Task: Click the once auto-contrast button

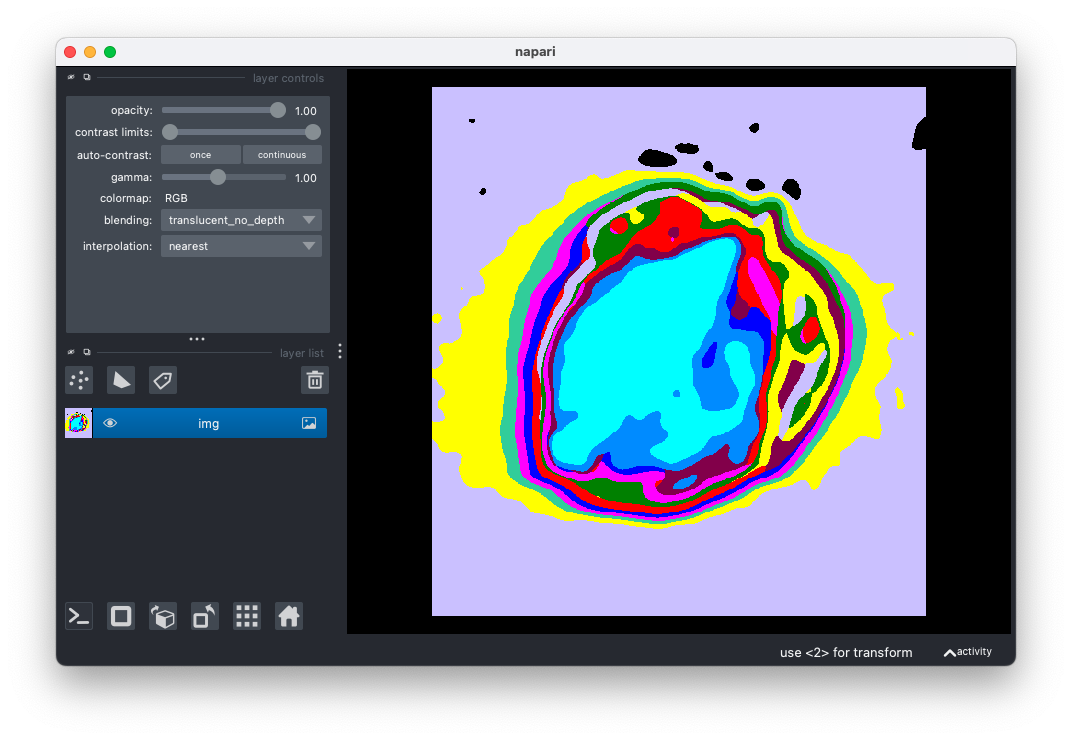Action: point(200,155)
